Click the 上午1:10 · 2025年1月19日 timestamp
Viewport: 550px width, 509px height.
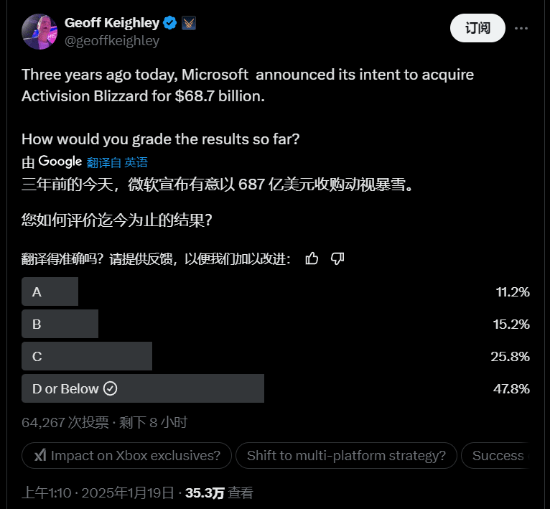click(98, 493)
